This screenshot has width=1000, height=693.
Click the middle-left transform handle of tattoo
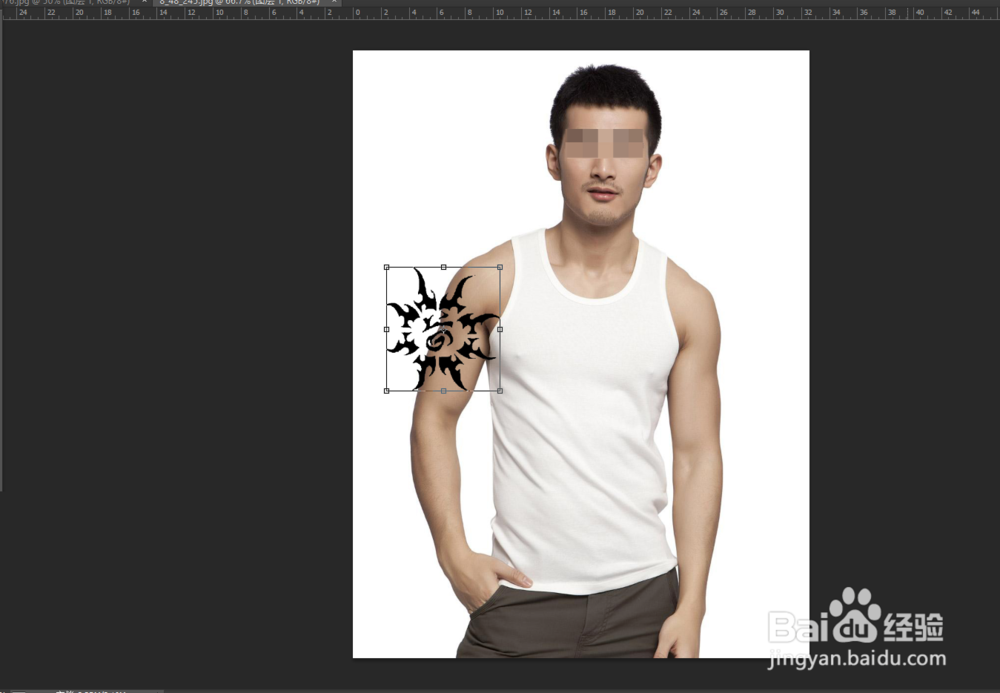(386, 329)
